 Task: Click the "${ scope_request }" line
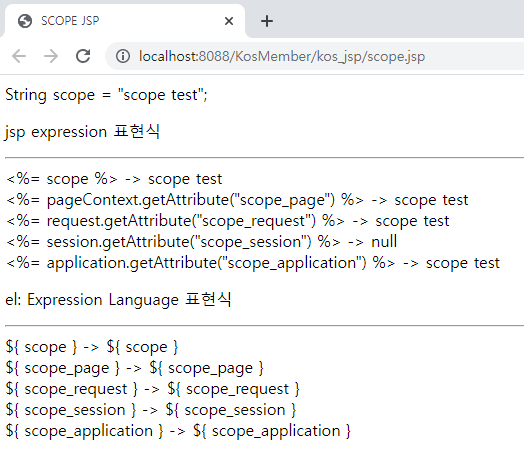click(153, 389)
